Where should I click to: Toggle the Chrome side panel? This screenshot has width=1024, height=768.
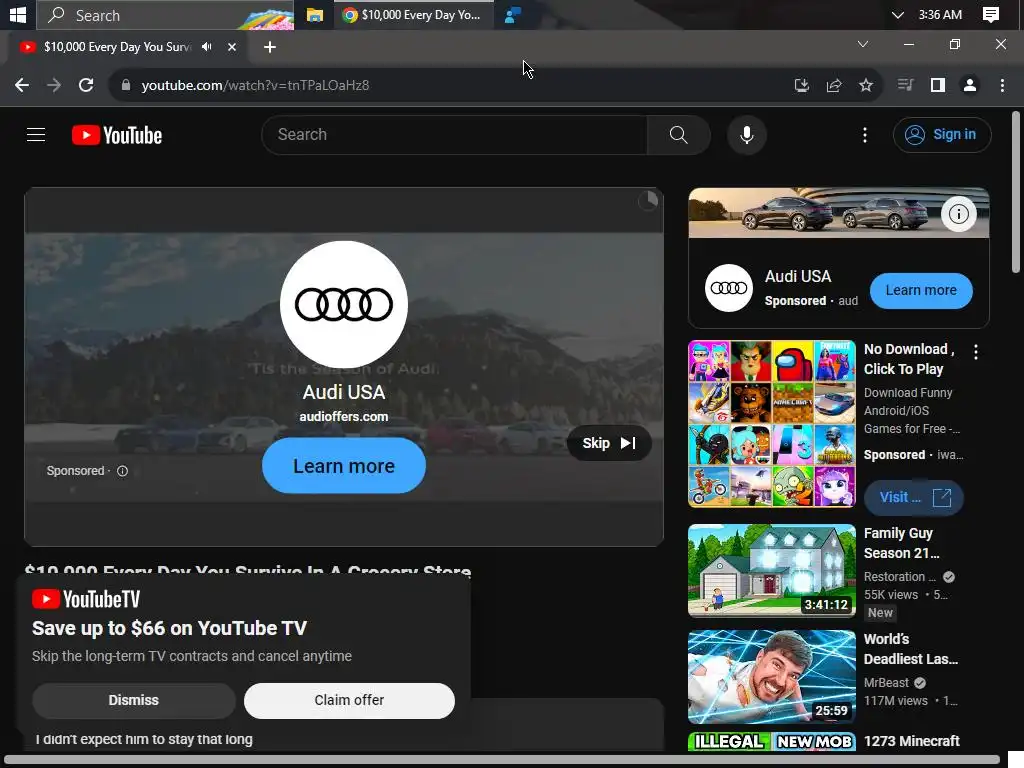pos(938,86)
